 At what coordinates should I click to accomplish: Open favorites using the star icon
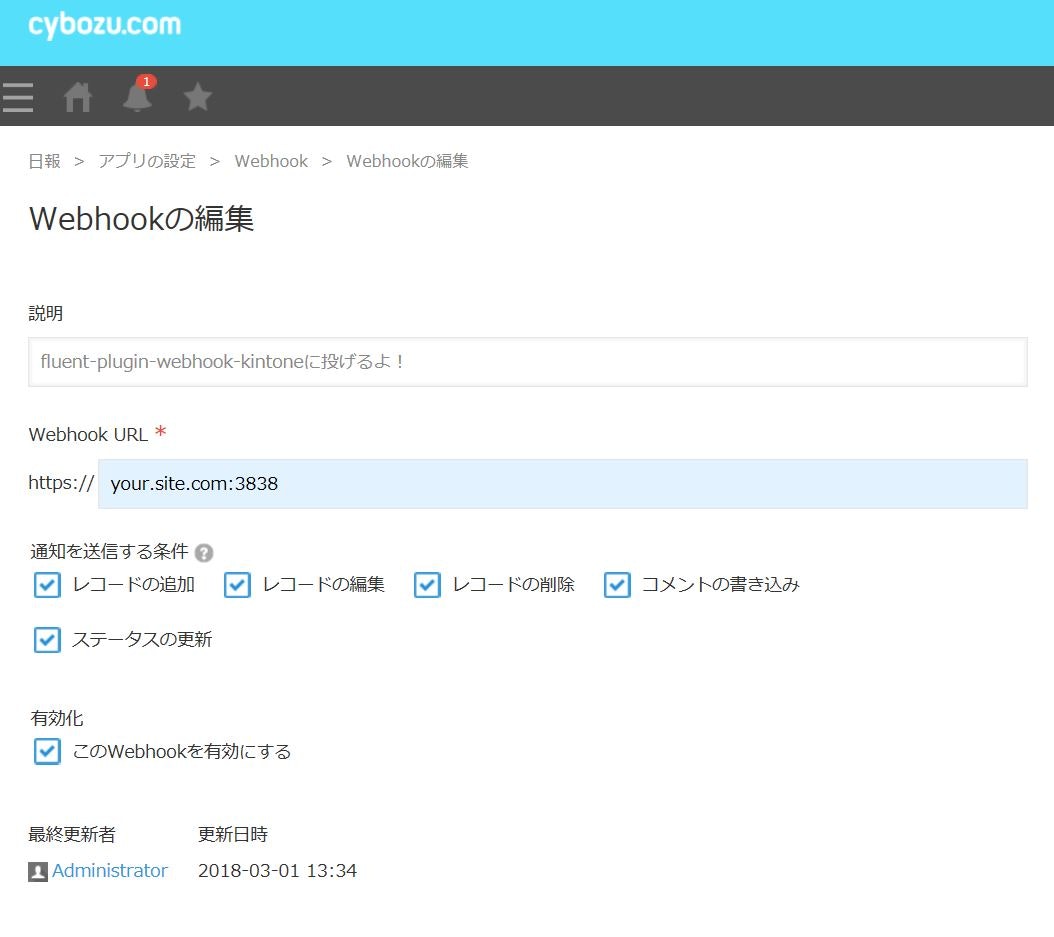click(197, 96)
